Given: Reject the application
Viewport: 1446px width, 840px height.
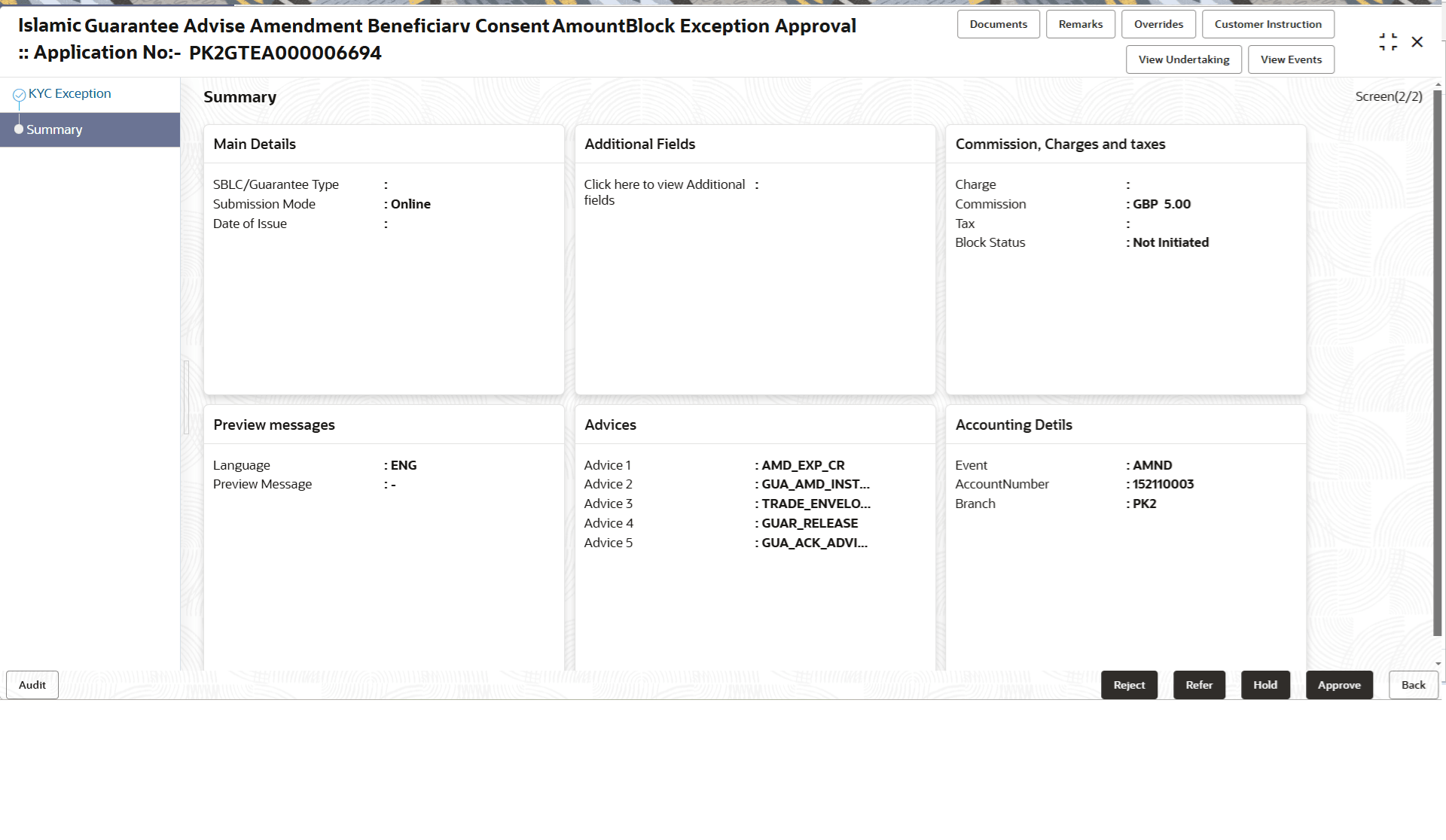Looking at the screenshot, I should pos(1129,684).
